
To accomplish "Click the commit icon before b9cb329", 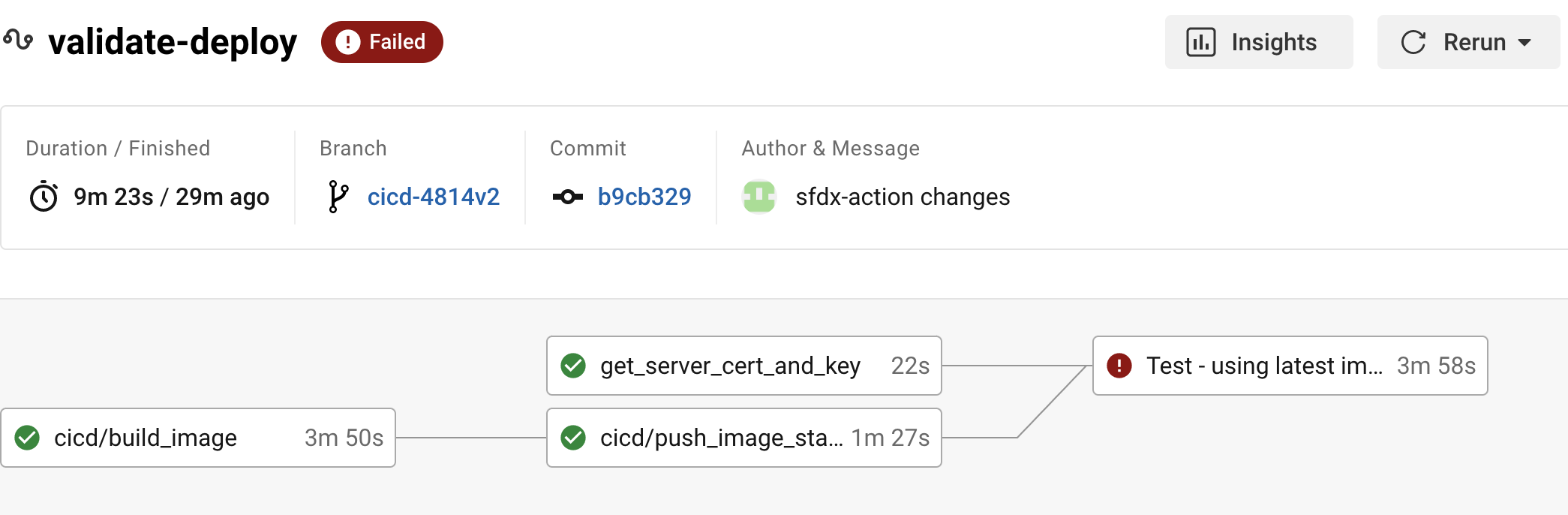I will (x=568, y=197).
